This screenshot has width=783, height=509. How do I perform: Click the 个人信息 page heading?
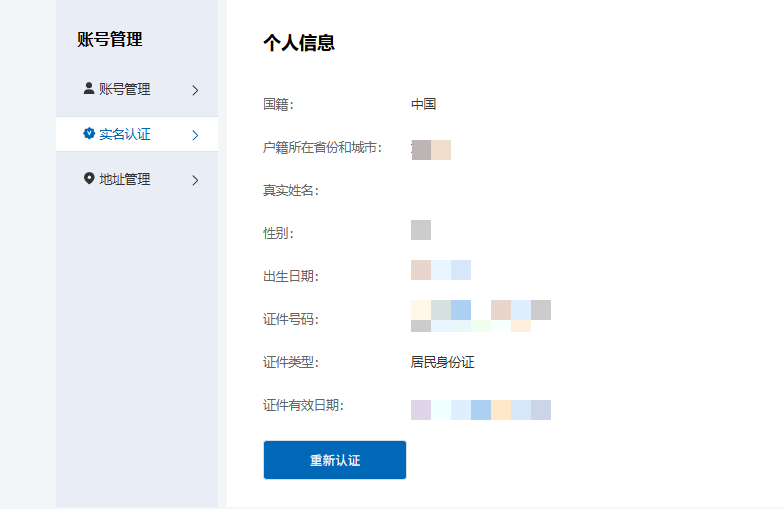pos(298,43)
